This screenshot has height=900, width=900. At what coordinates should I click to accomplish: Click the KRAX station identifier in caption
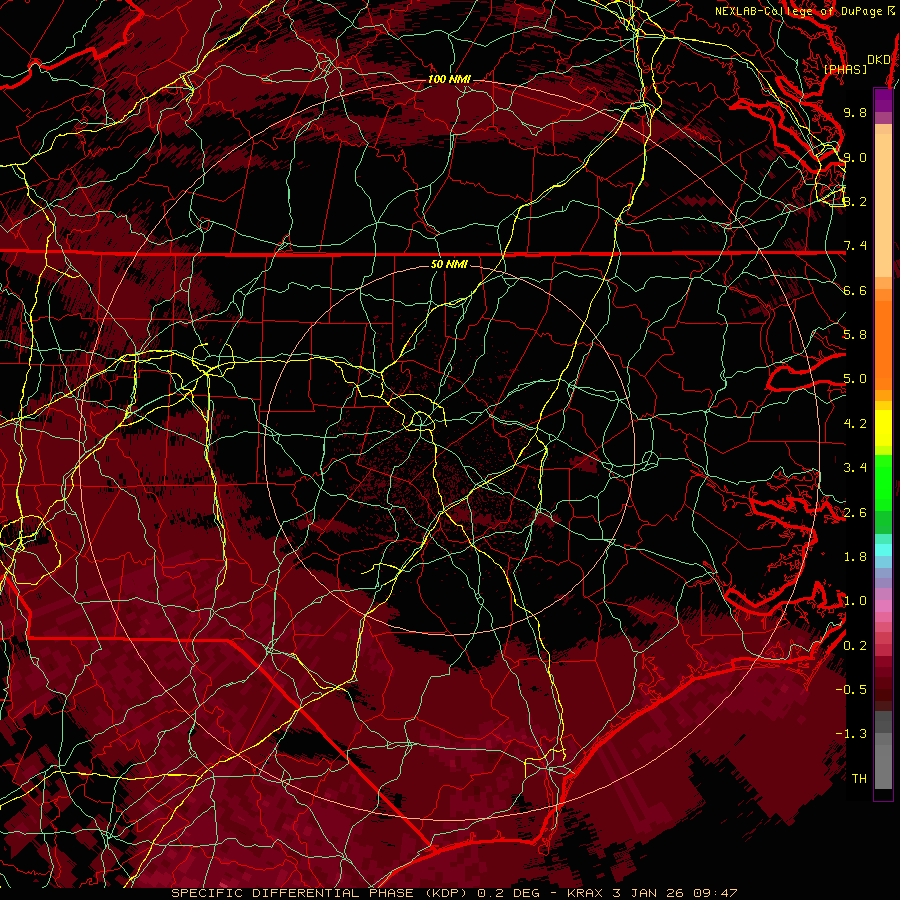pos(586,893)
